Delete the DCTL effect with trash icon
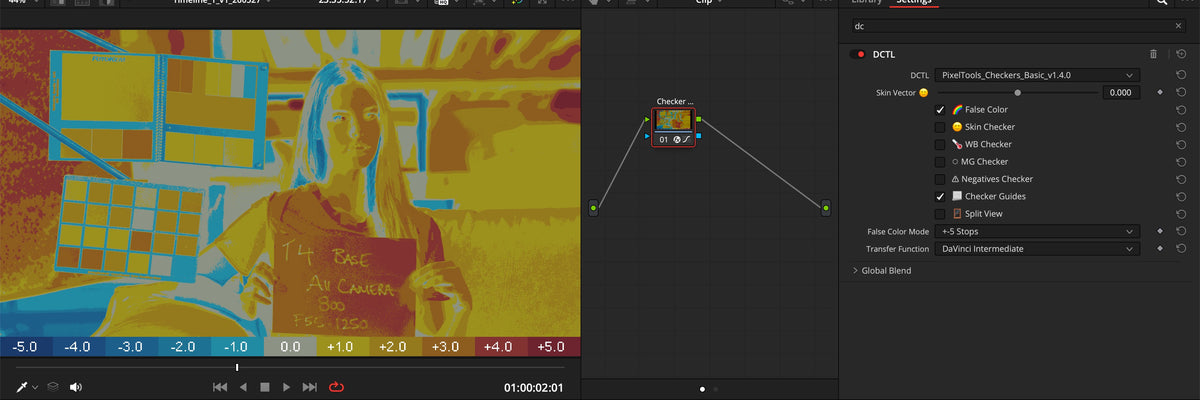The width and height of the screenshot is (1200, 400). [1153, 54]
